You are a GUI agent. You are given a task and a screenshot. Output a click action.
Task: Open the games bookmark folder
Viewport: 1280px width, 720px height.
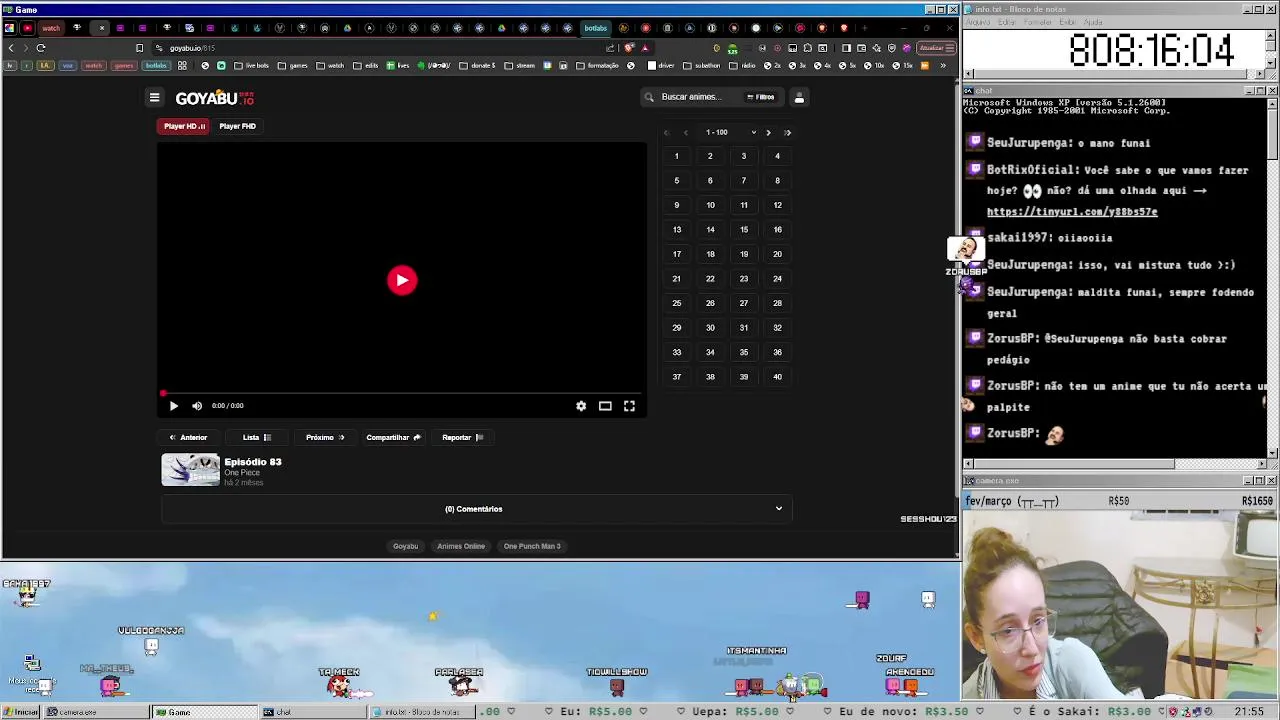pos(293,66)
